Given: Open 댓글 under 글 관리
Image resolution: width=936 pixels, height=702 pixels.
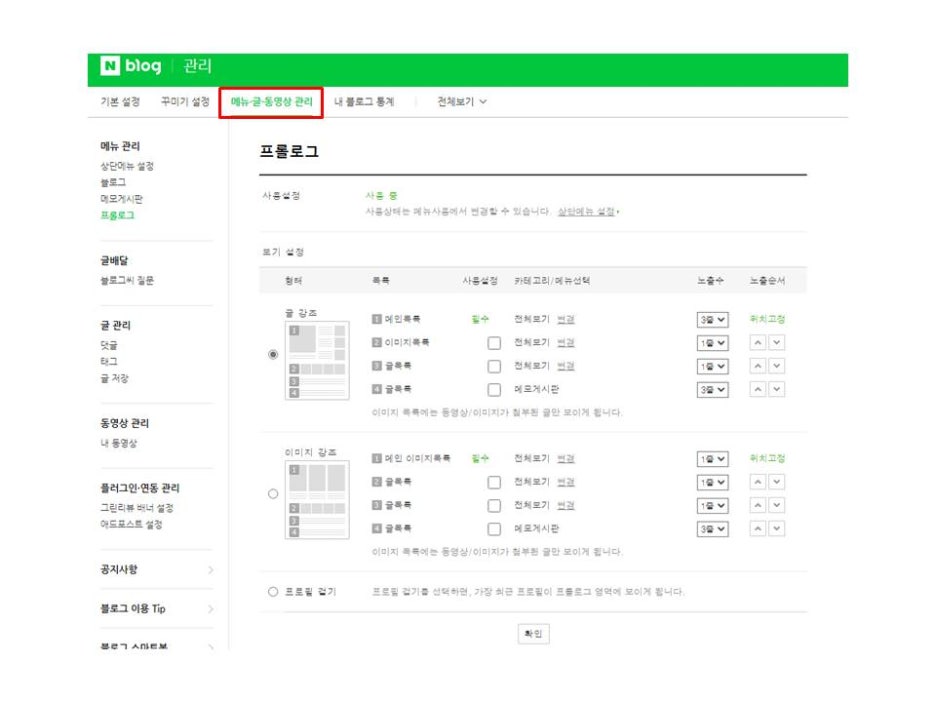Looking at the screenshot, I should click(109, 345).
